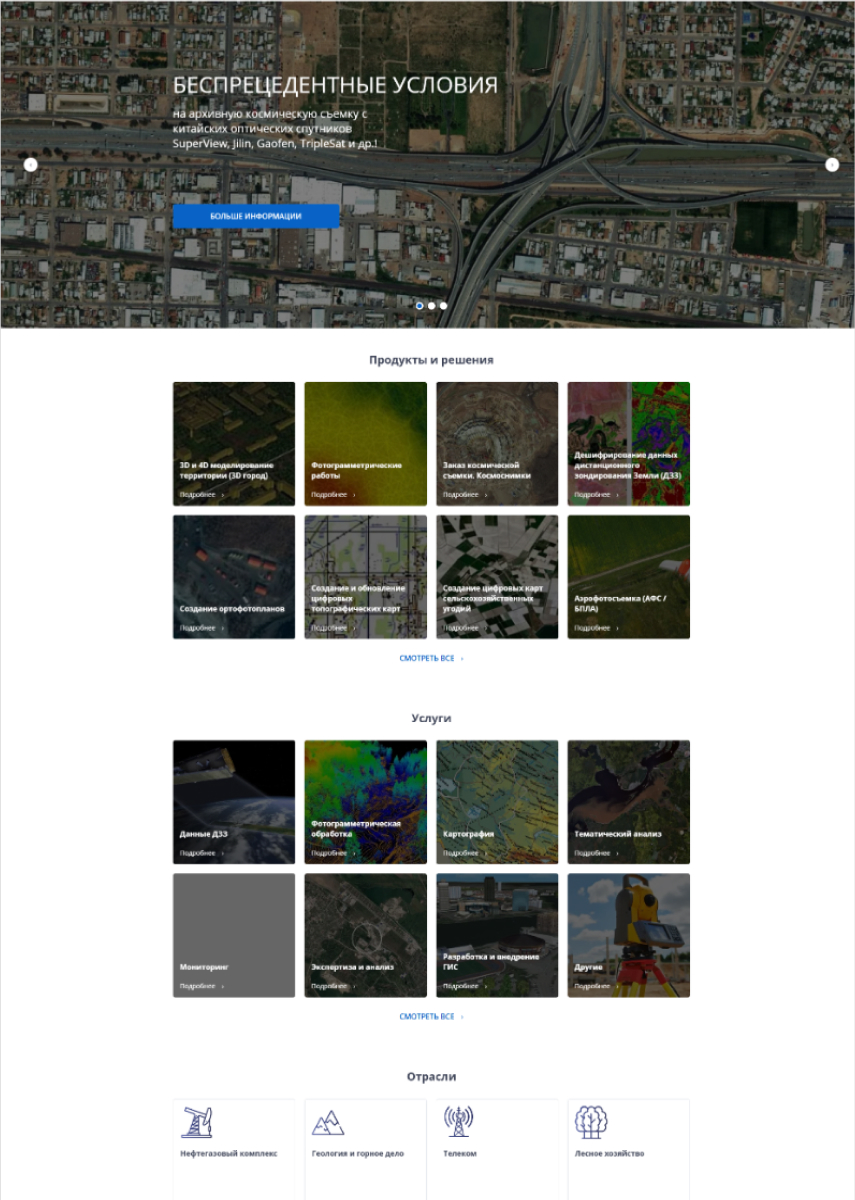
Task: Open Создание ортофотопланов card
Action: coord(234,577)
